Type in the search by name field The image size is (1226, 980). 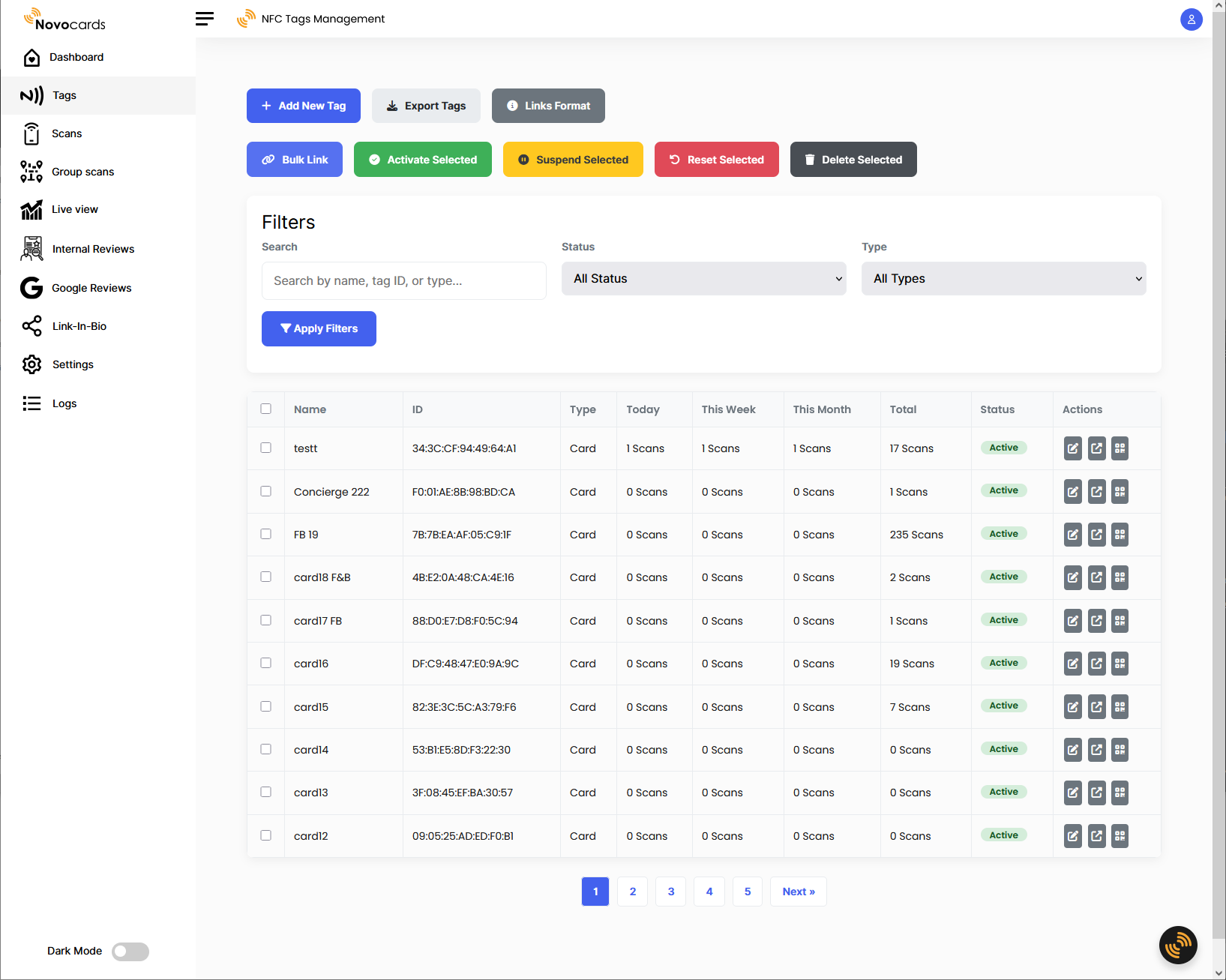(x=403, y=280)
